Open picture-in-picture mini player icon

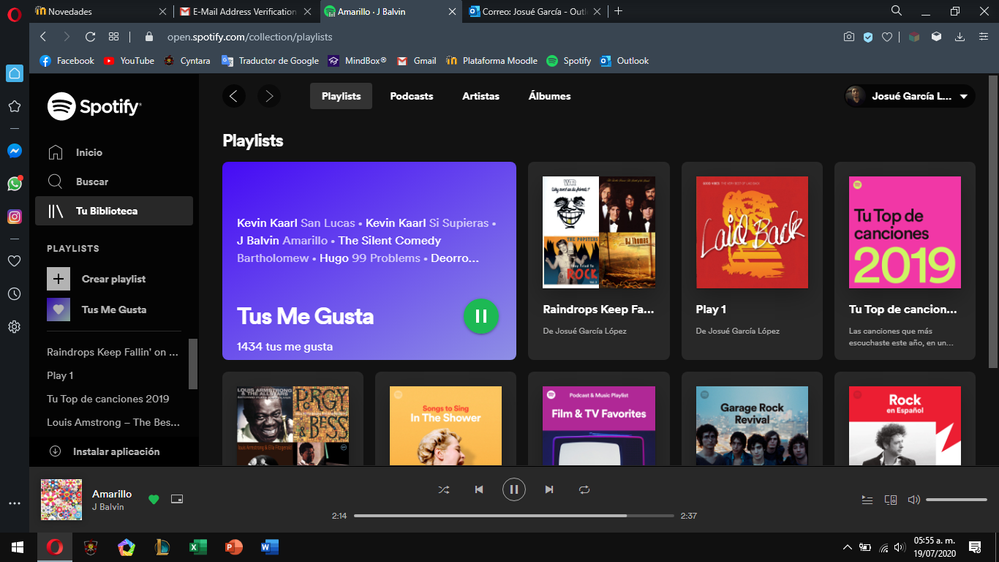point(177,499)
